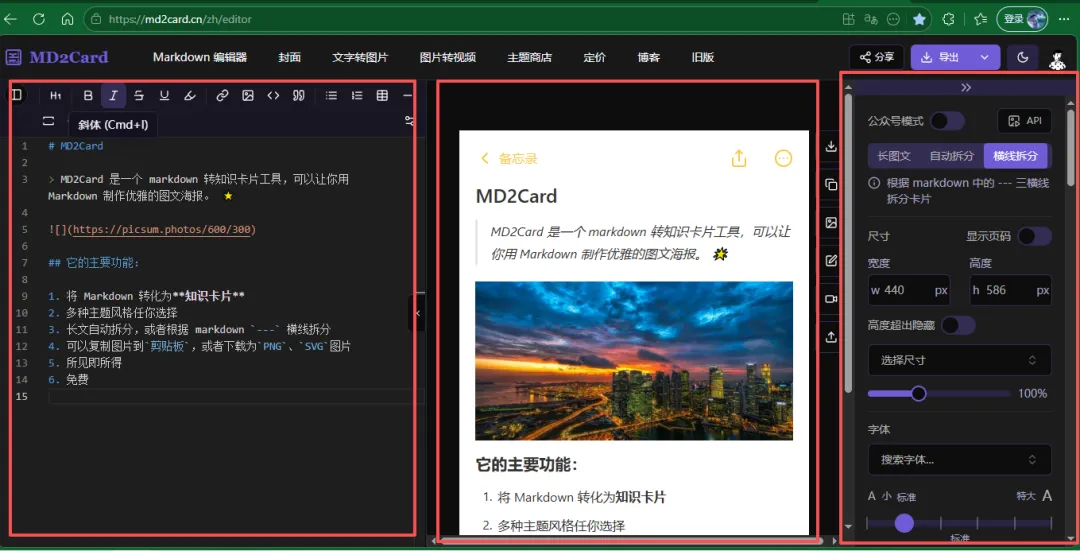Open the 定价 page

594,57
